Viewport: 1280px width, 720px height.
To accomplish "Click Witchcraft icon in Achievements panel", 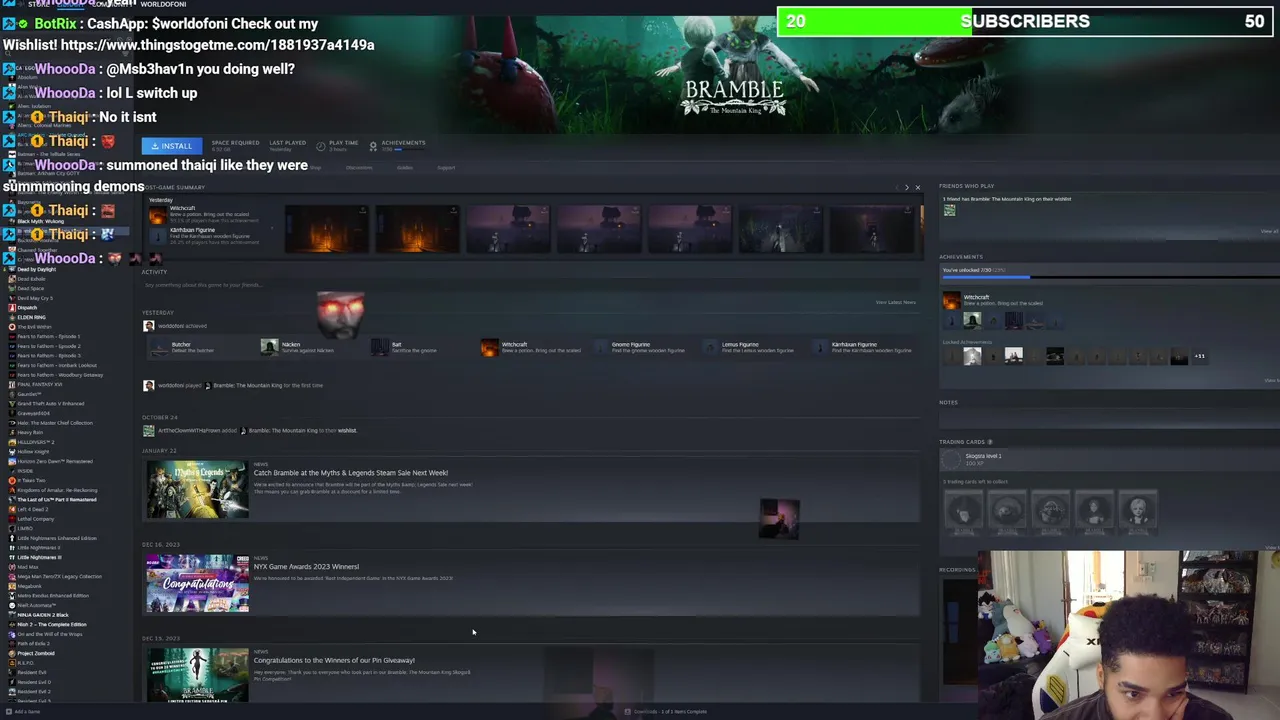I will tap(951, 300).
